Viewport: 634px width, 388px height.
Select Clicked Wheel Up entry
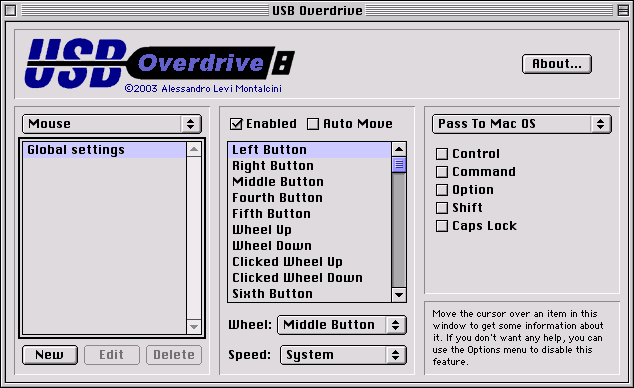pos(310,261)
